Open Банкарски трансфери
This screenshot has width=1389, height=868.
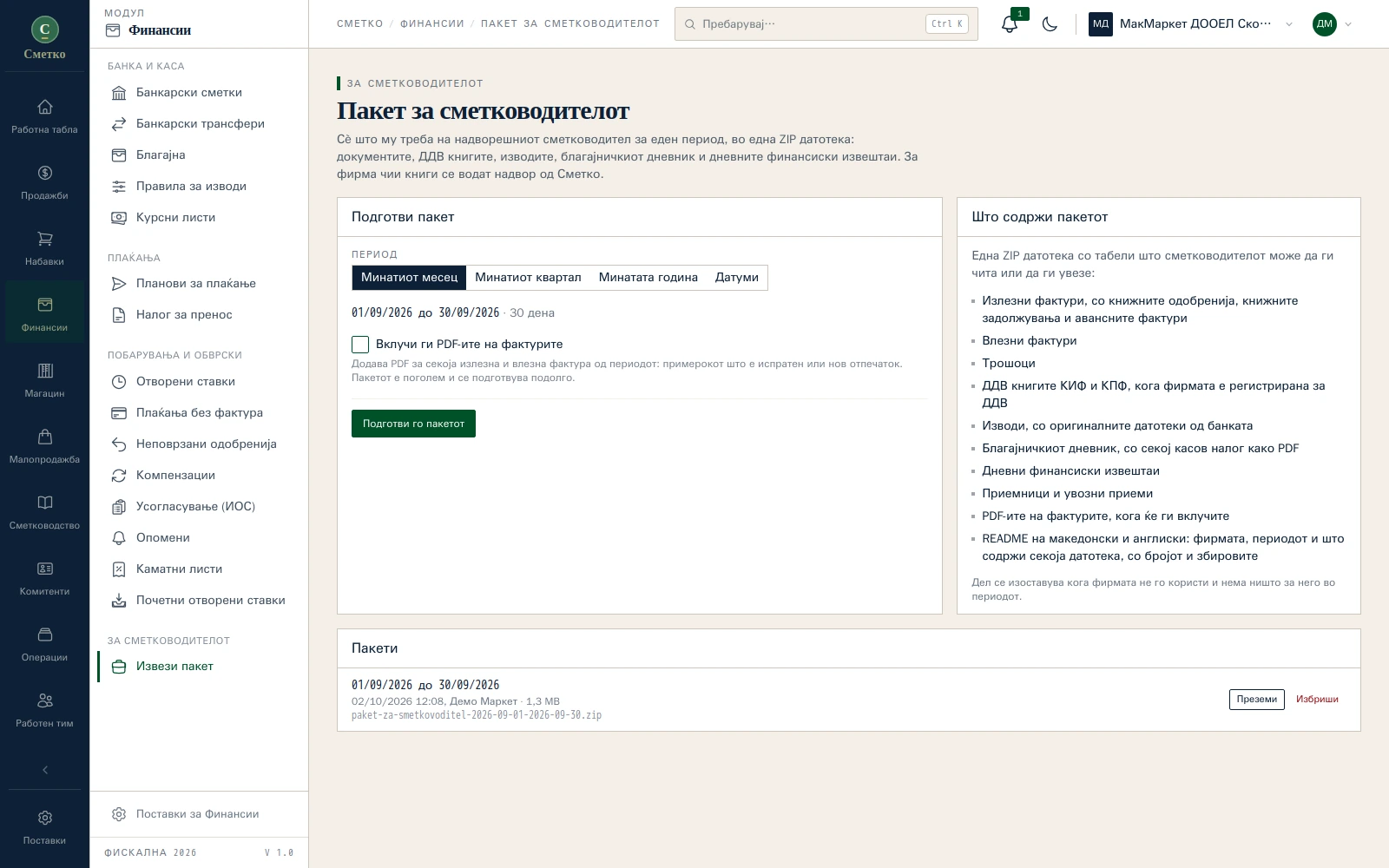point(199,124)
